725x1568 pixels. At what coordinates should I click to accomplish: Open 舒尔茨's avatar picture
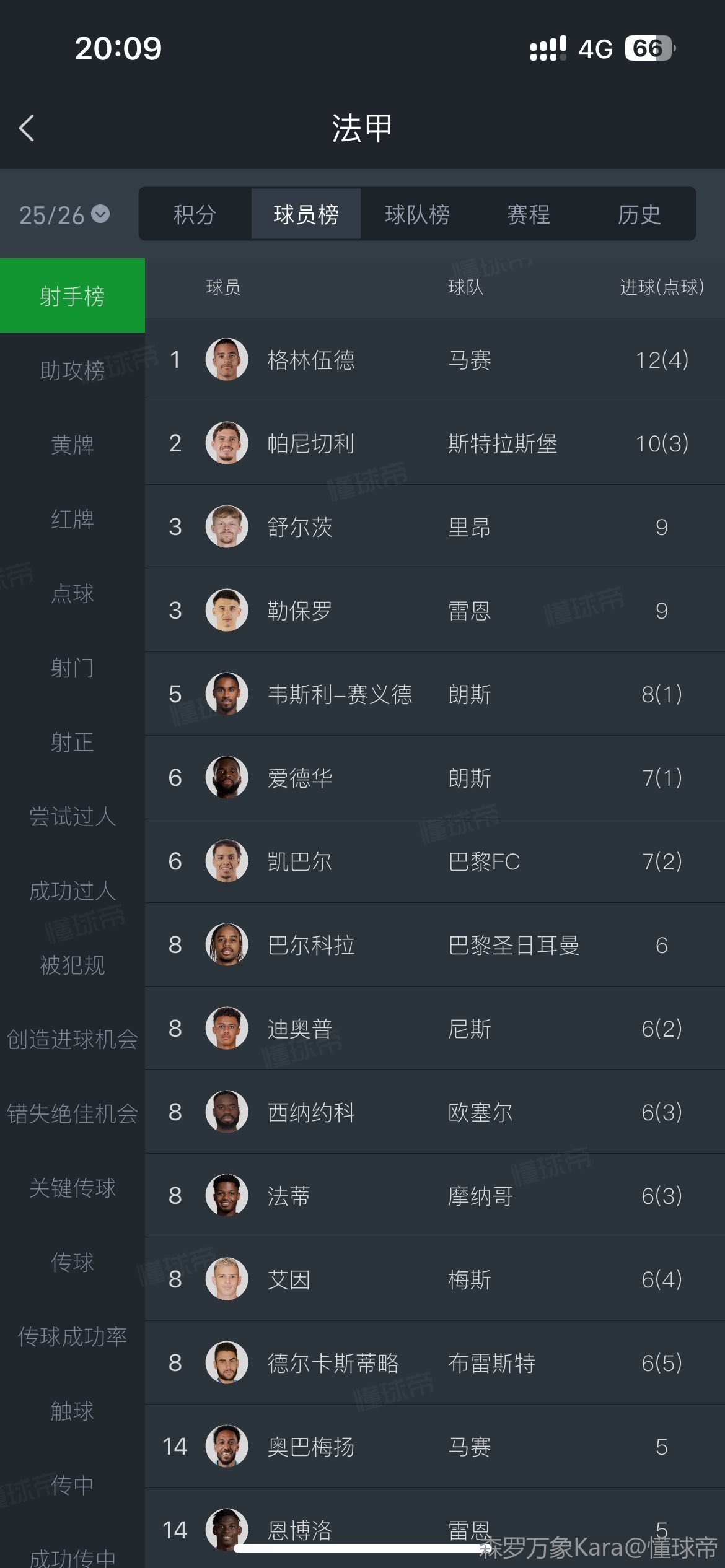[x=227, y=526]
